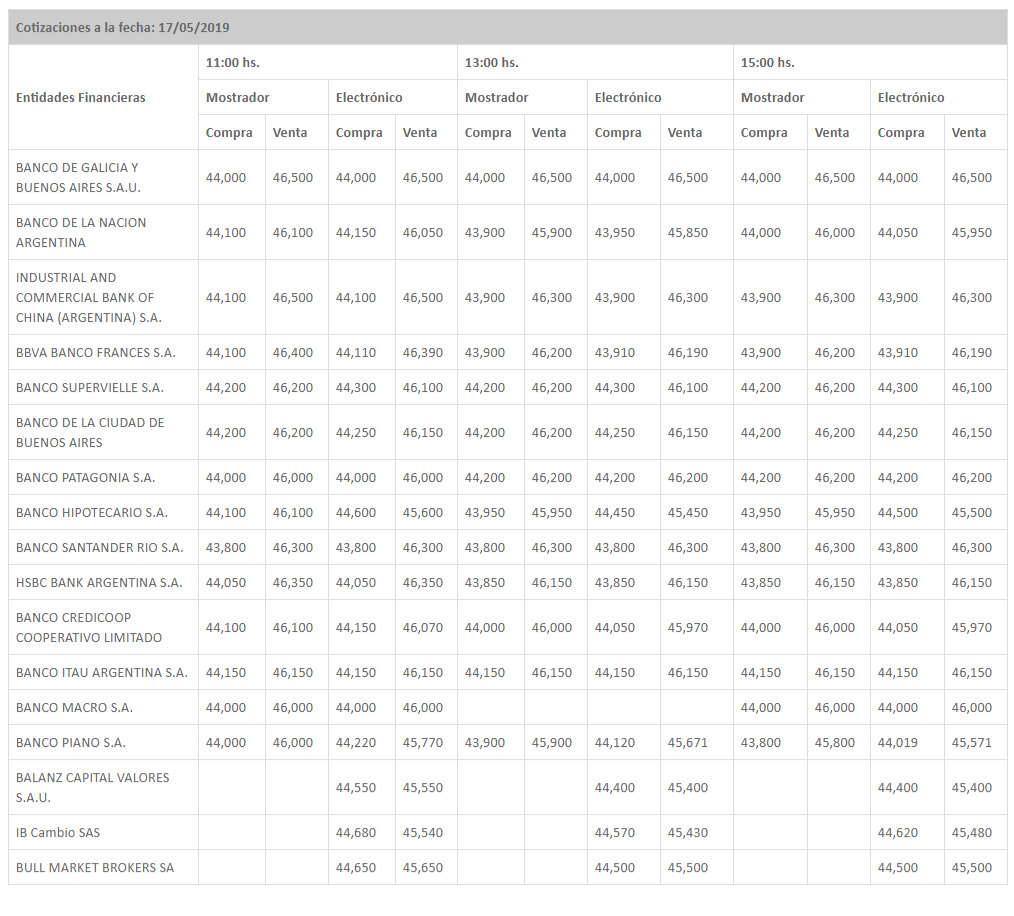Select Balanz Capital value 44,550
Viewport: 1014px width, 916px height.
pos(356,787)
